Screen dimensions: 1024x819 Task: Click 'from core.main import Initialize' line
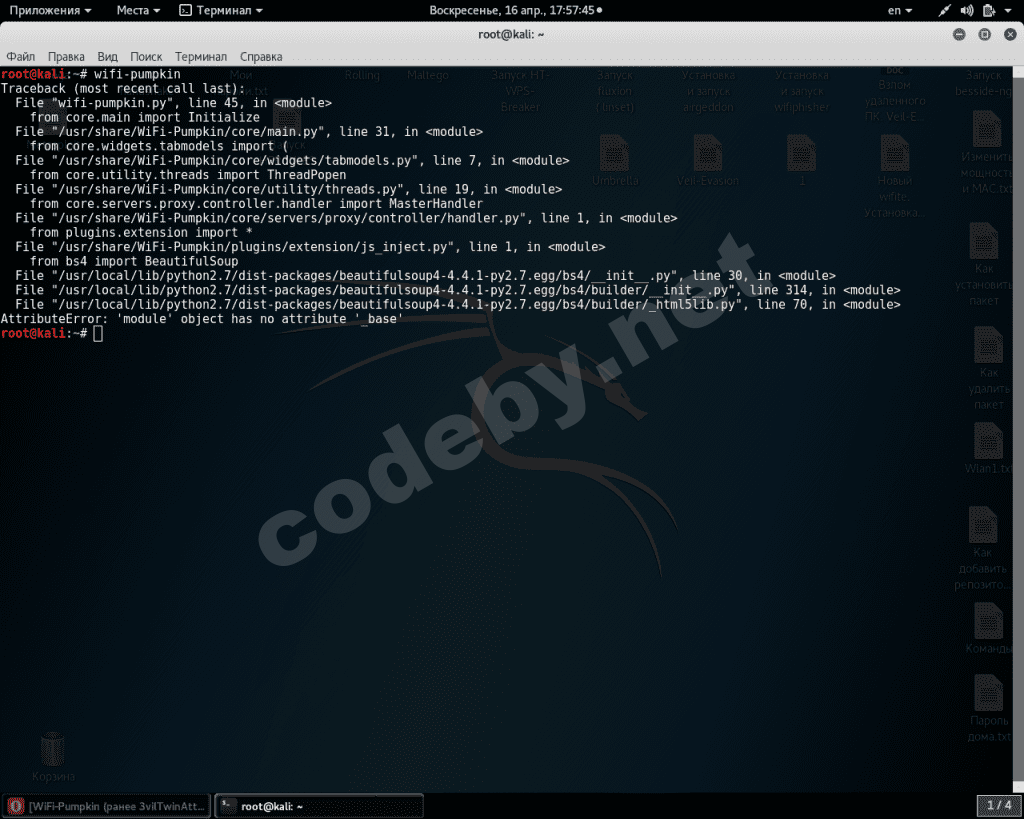pyautogui.click(x=144, y=118)
